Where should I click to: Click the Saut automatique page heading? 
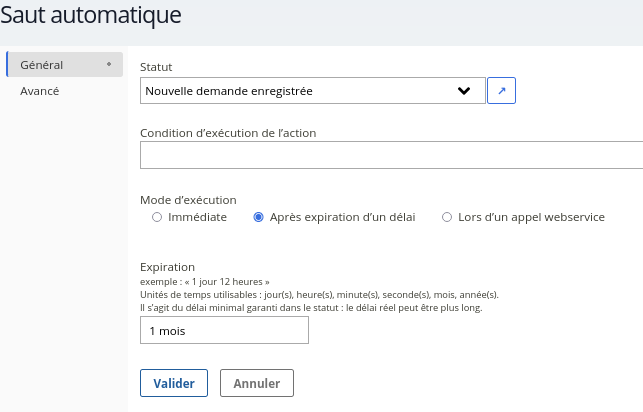pyautogui.click(x=91, y=15)
